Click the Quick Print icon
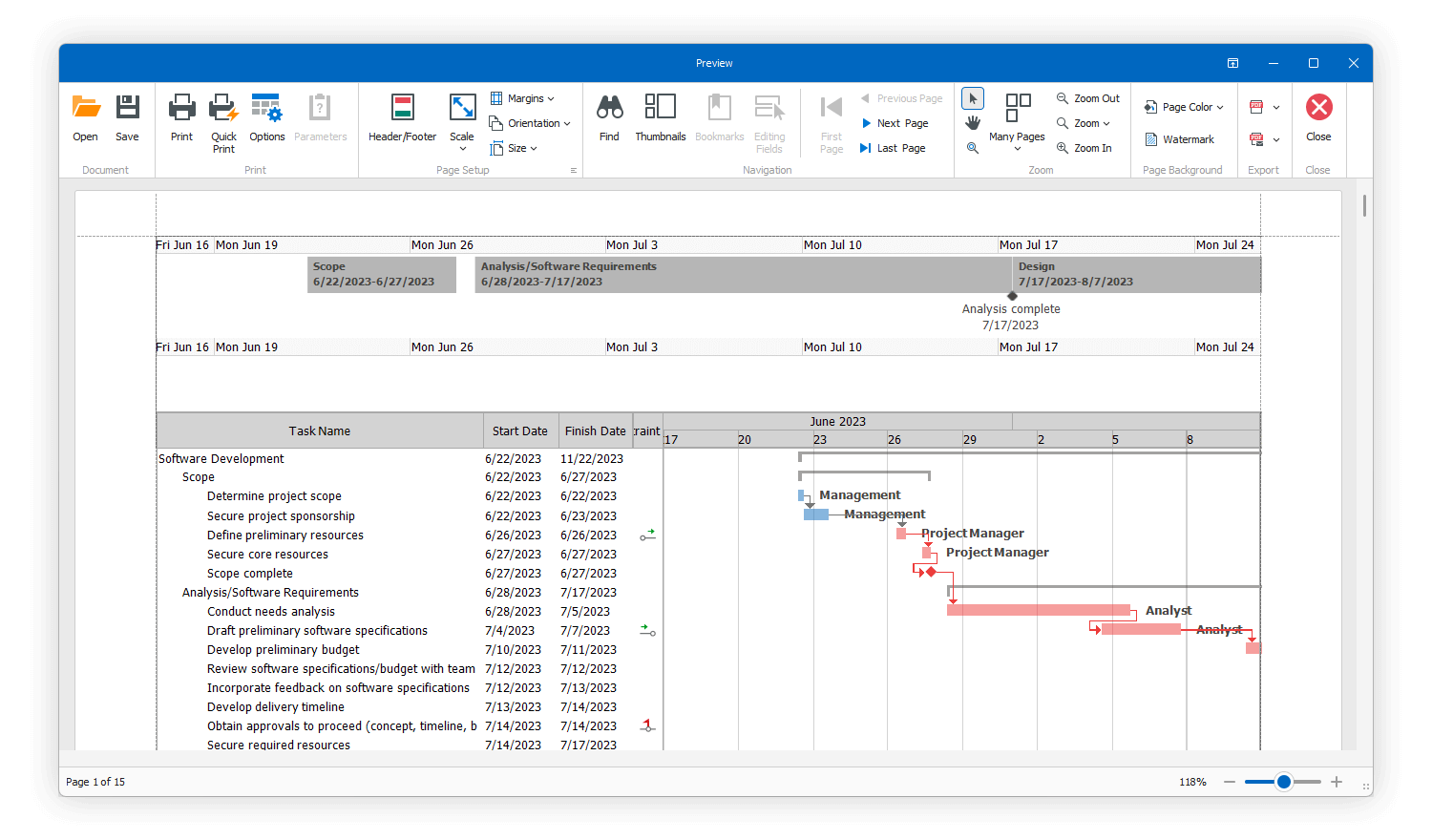The image size is (1432, 840). (x=222, y=118)
